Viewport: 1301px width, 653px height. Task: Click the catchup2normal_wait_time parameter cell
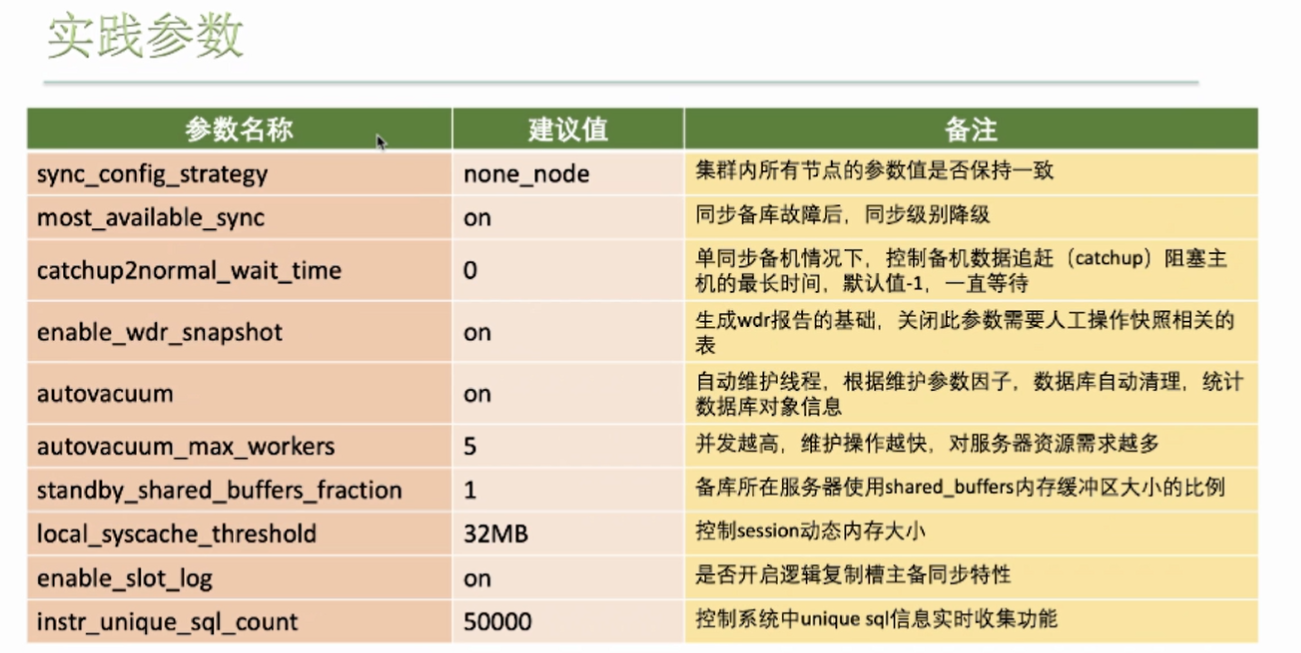(x=239, y=270)
